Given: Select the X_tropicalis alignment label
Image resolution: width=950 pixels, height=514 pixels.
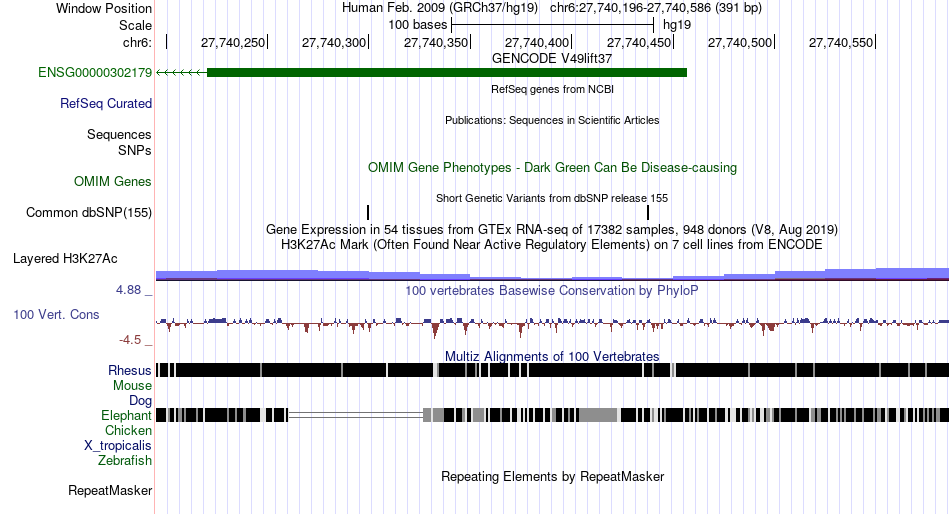Looking at the screenshot, I should pyautogui.click(x=118, y=446).
